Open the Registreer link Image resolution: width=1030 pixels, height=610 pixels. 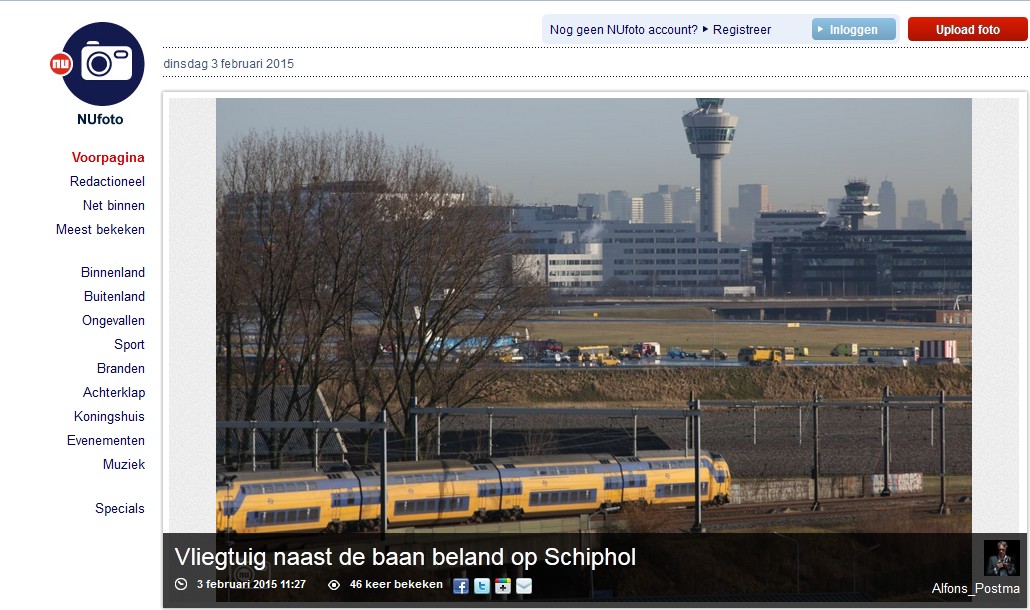pos(742,30)
